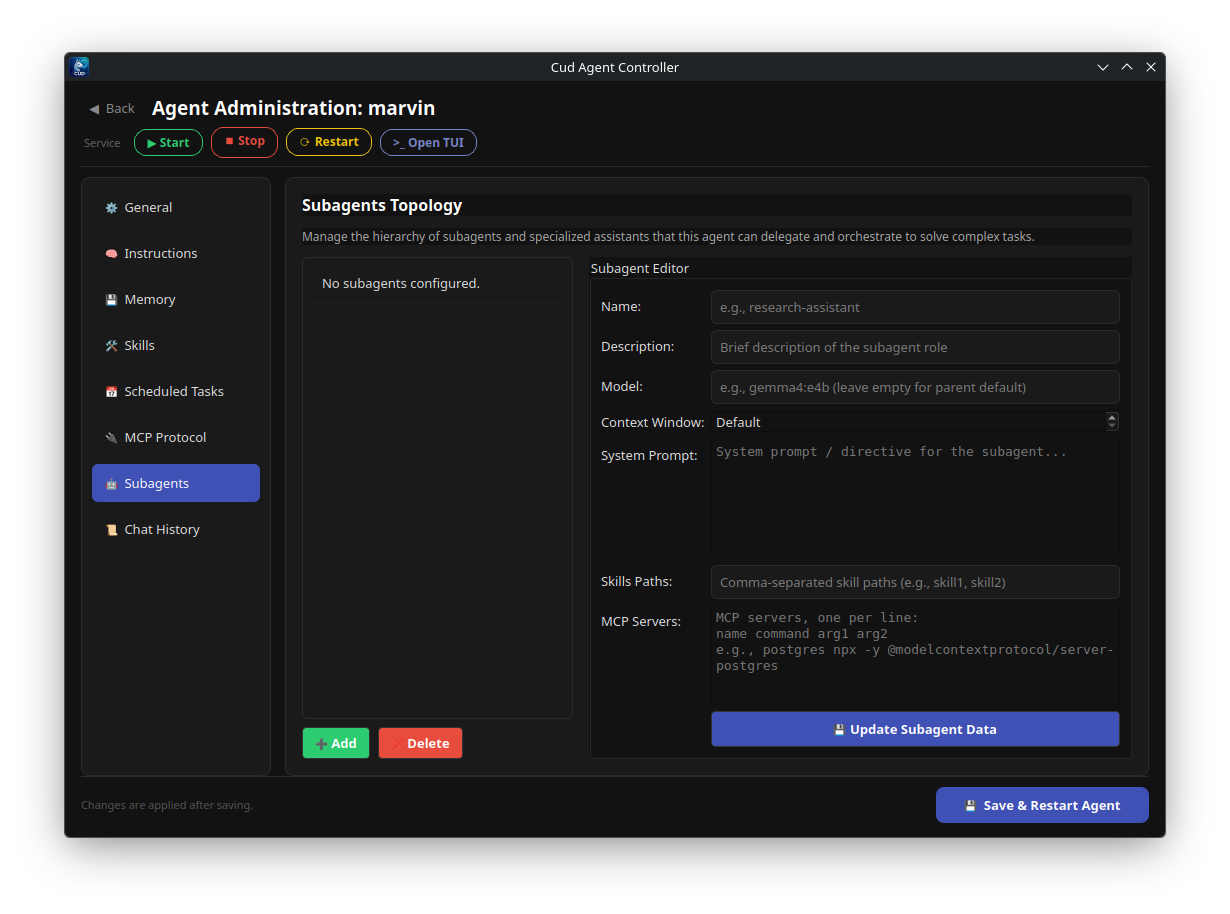Click the 'System Prompt:' label
The image size is (1230, 914).
point(649,455)
